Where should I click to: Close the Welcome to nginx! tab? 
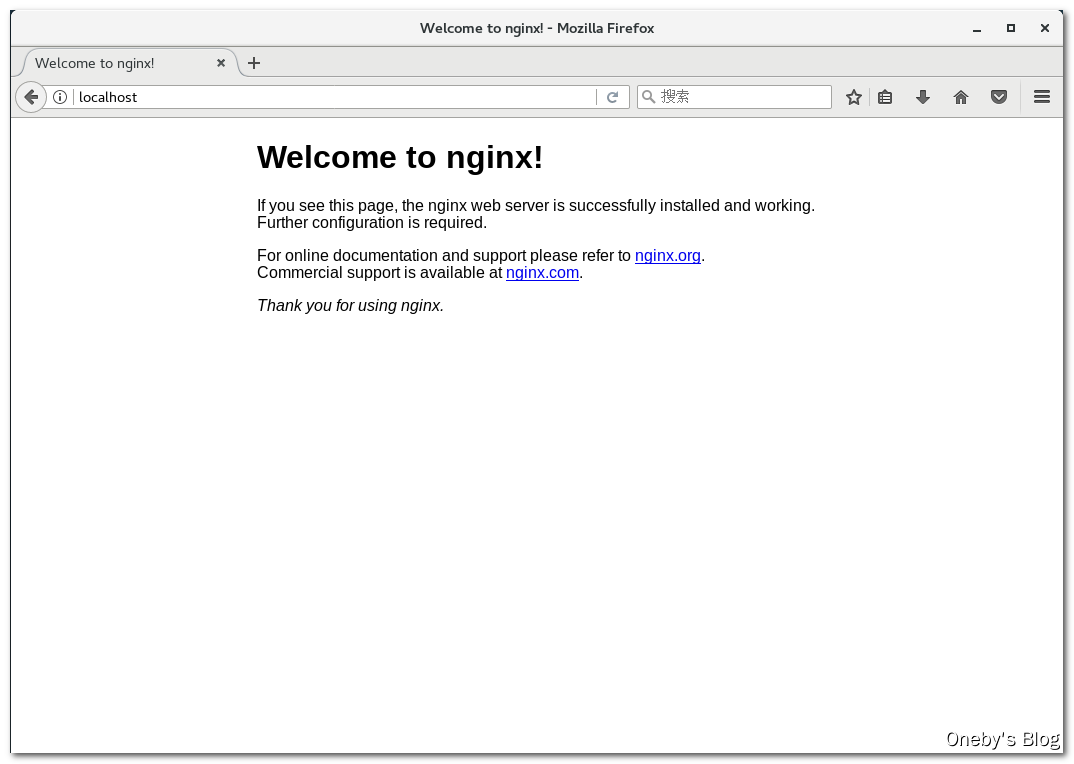(221, 63)
